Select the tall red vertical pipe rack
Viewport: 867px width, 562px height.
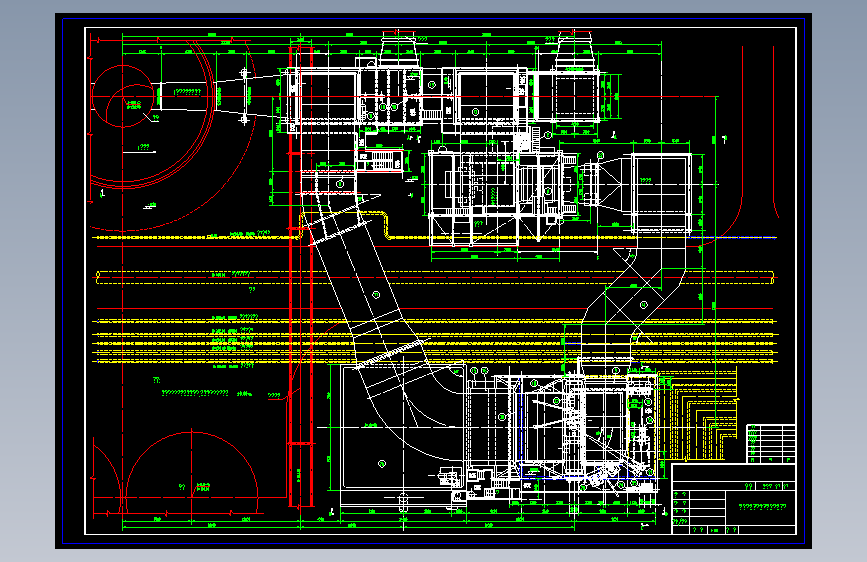tap(301, 277)
